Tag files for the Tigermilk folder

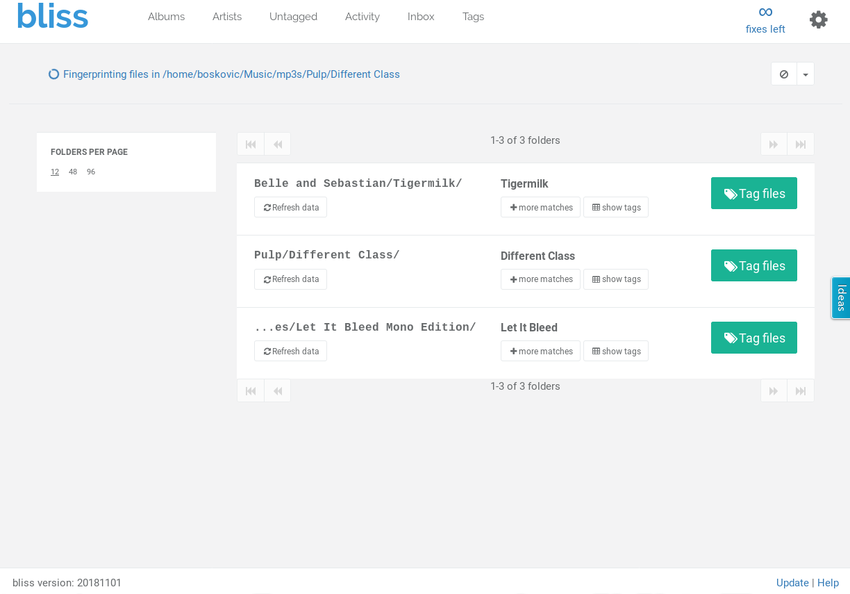click(x=753, y=193)
